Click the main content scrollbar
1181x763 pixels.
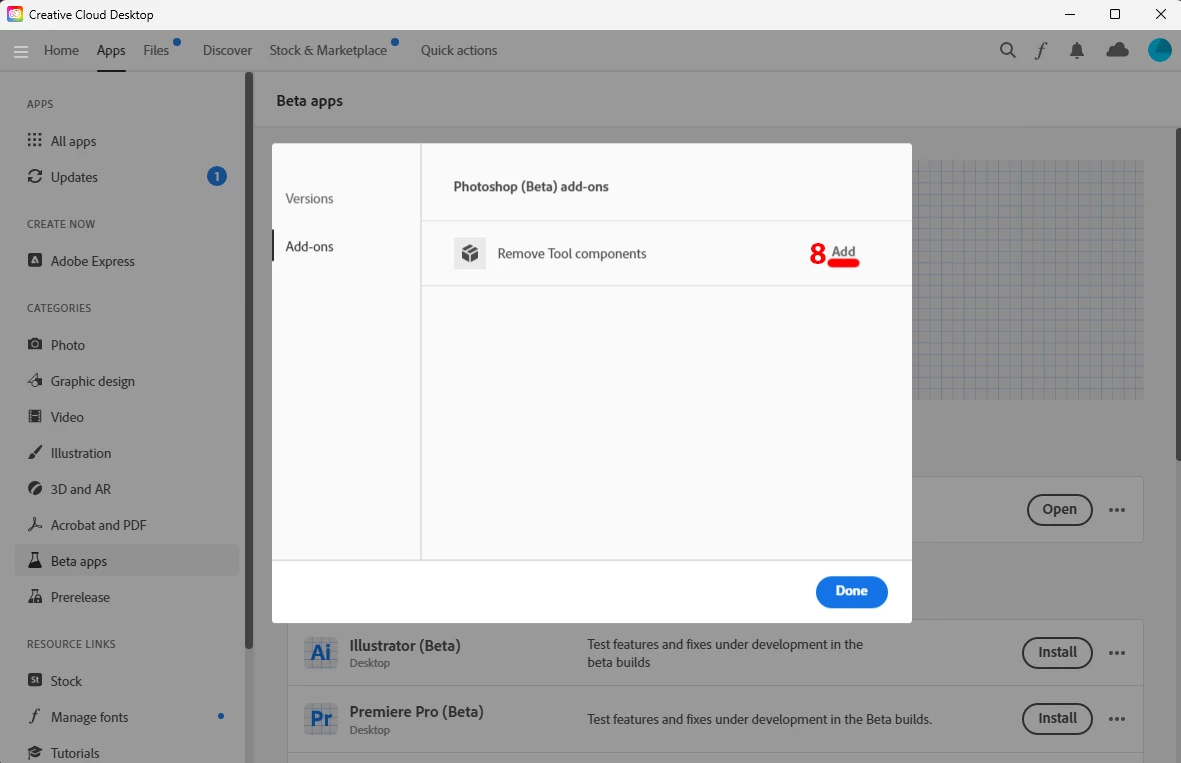pyautogui.click(x=1177, y=294)
